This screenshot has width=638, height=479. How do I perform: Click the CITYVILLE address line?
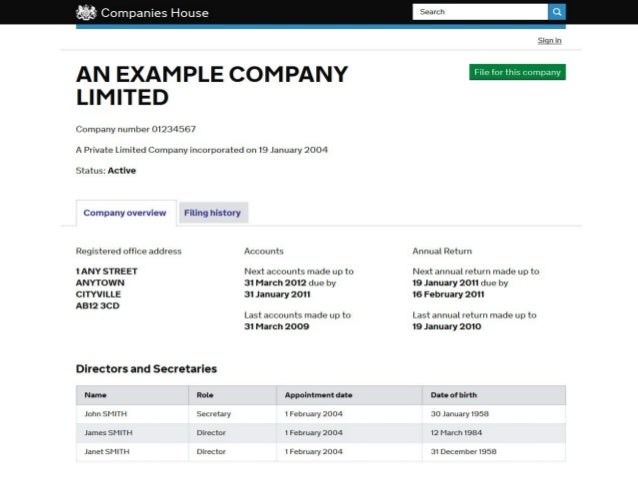(98, 294)
